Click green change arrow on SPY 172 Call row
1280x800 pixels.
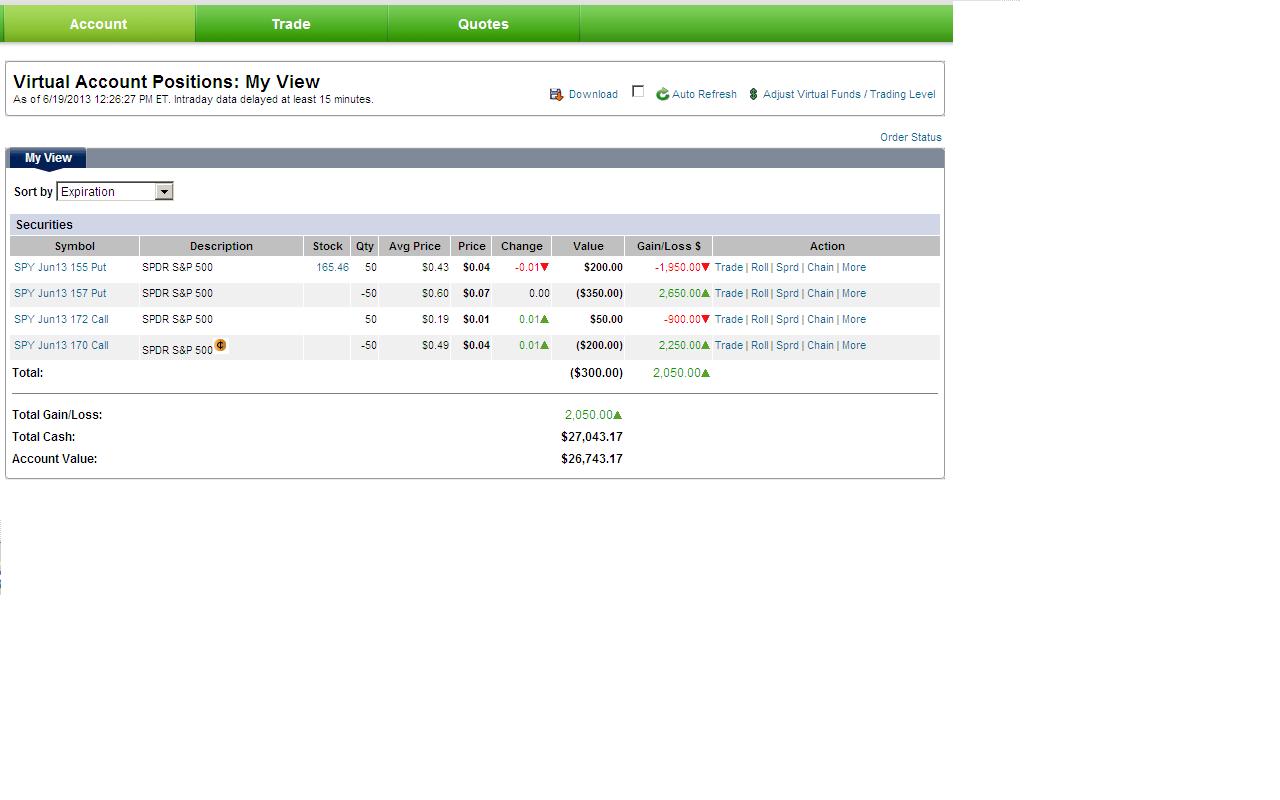tap(544, 319)
